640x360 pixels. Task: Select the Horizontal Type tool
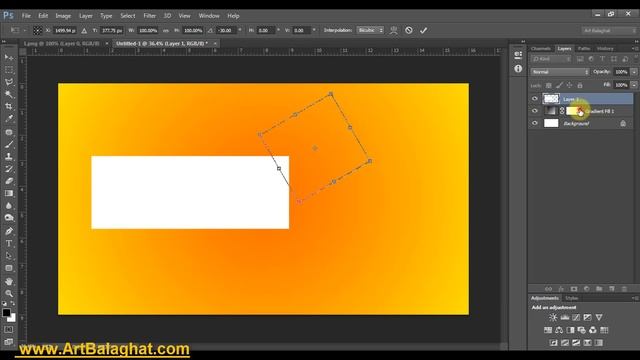click(x=9, y=244)
